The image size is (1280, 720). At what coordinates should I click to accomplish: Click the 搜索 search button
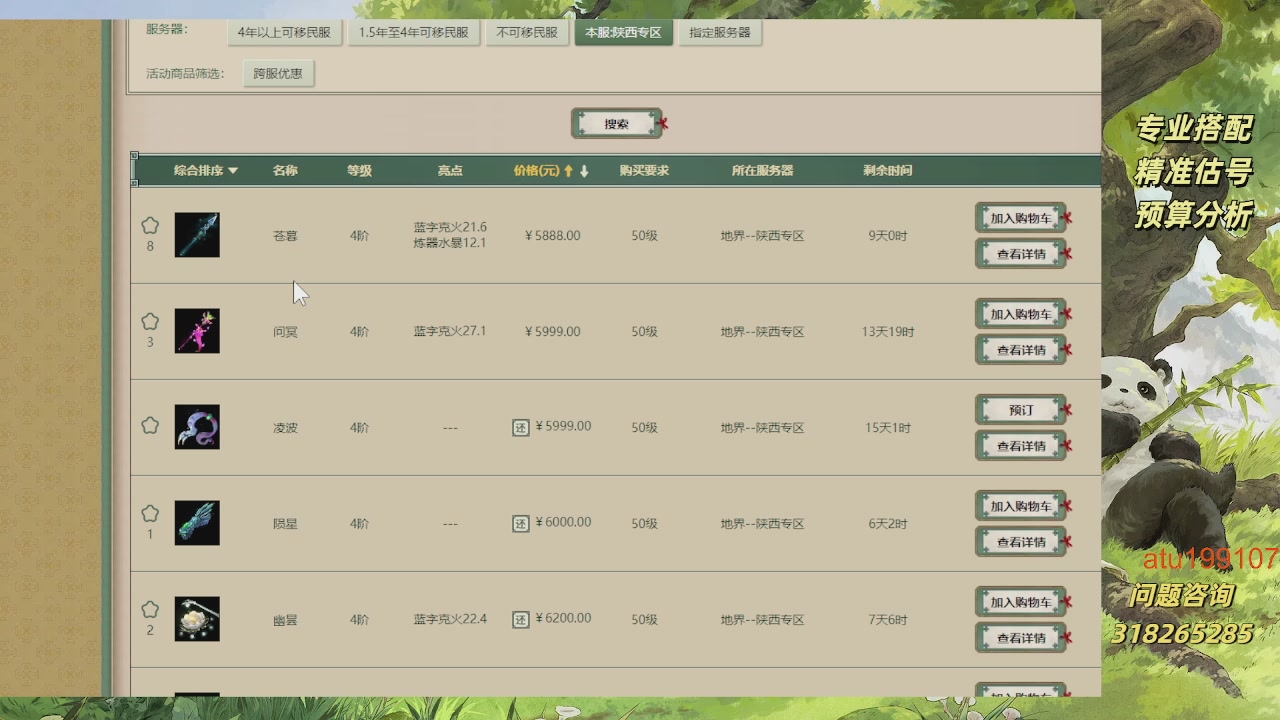[x=617, y=124]
